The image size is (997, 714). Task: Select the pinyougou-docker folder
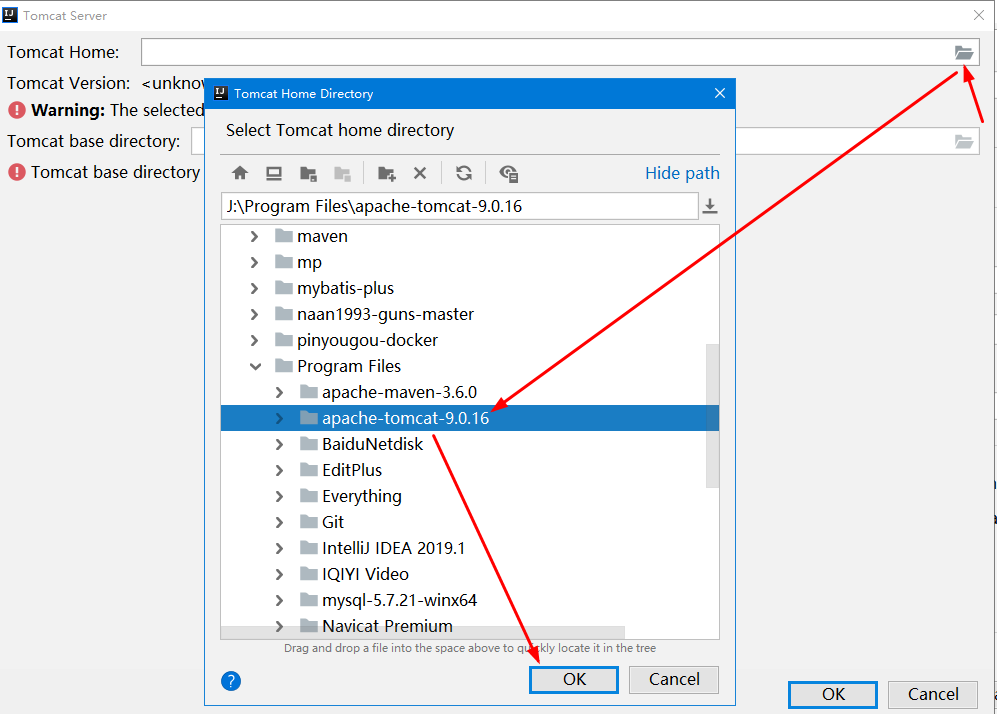click(367, 340)
